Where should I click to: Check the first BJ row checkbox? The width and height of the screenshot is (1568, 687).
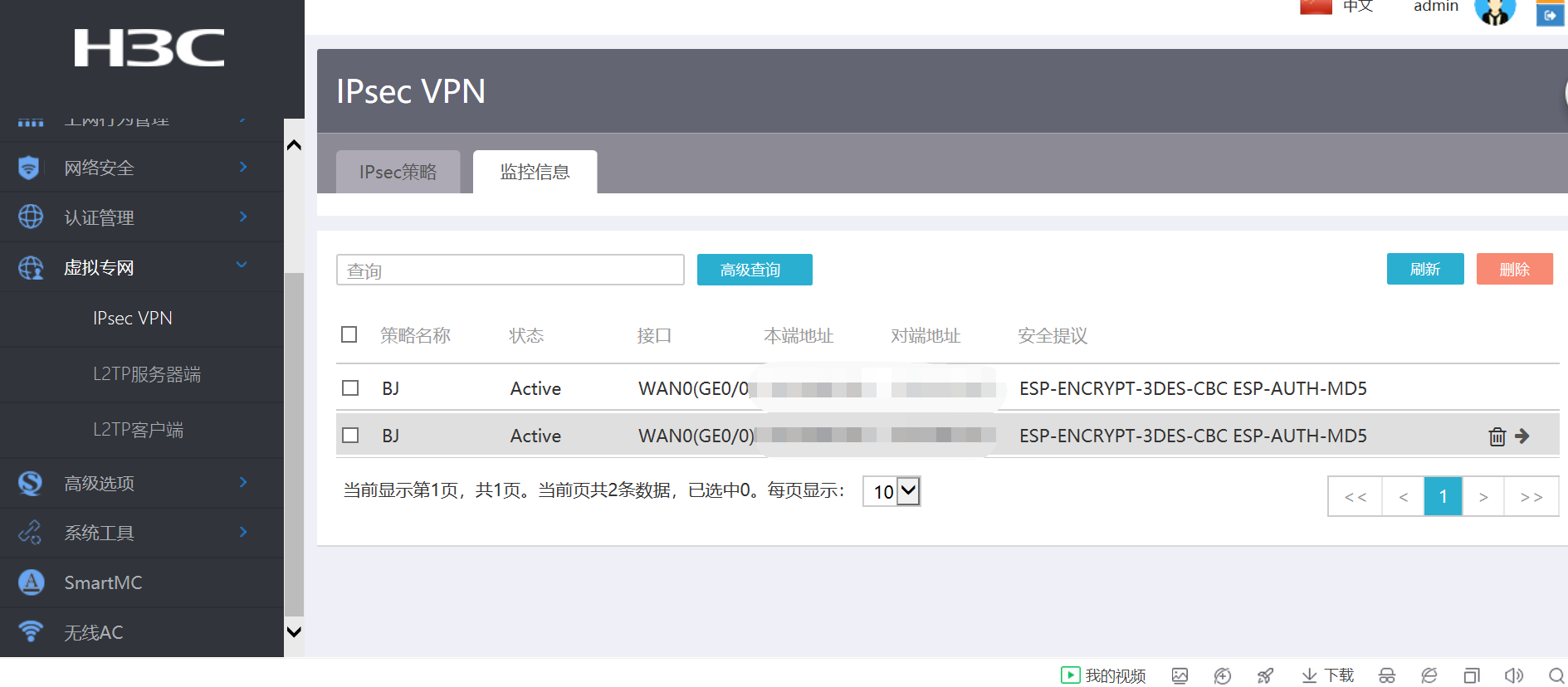pos(350,388)
